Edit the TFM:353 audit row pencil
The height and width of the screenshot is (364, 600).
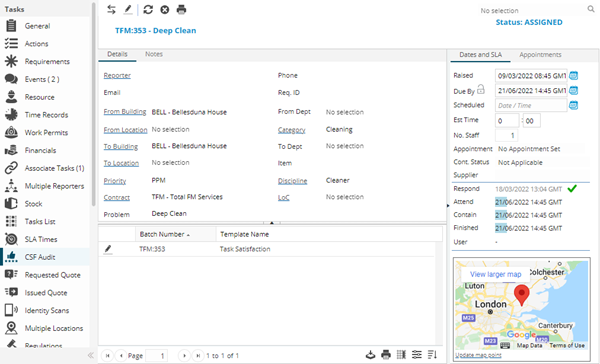pyautogui.click(x=108, y=249)
